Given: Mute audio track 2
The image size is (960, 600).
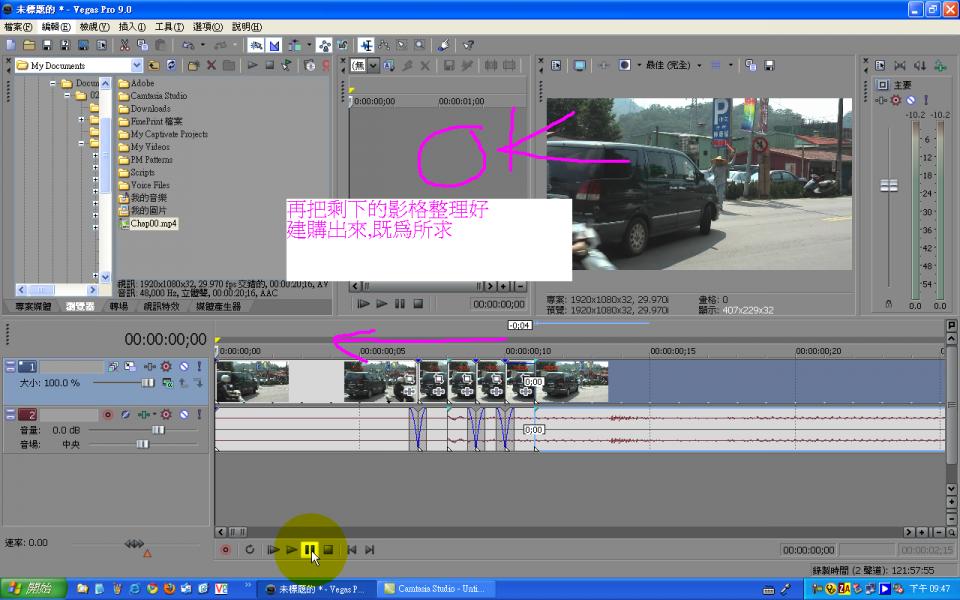Looking at the screenshot, I should click(183, 414).
